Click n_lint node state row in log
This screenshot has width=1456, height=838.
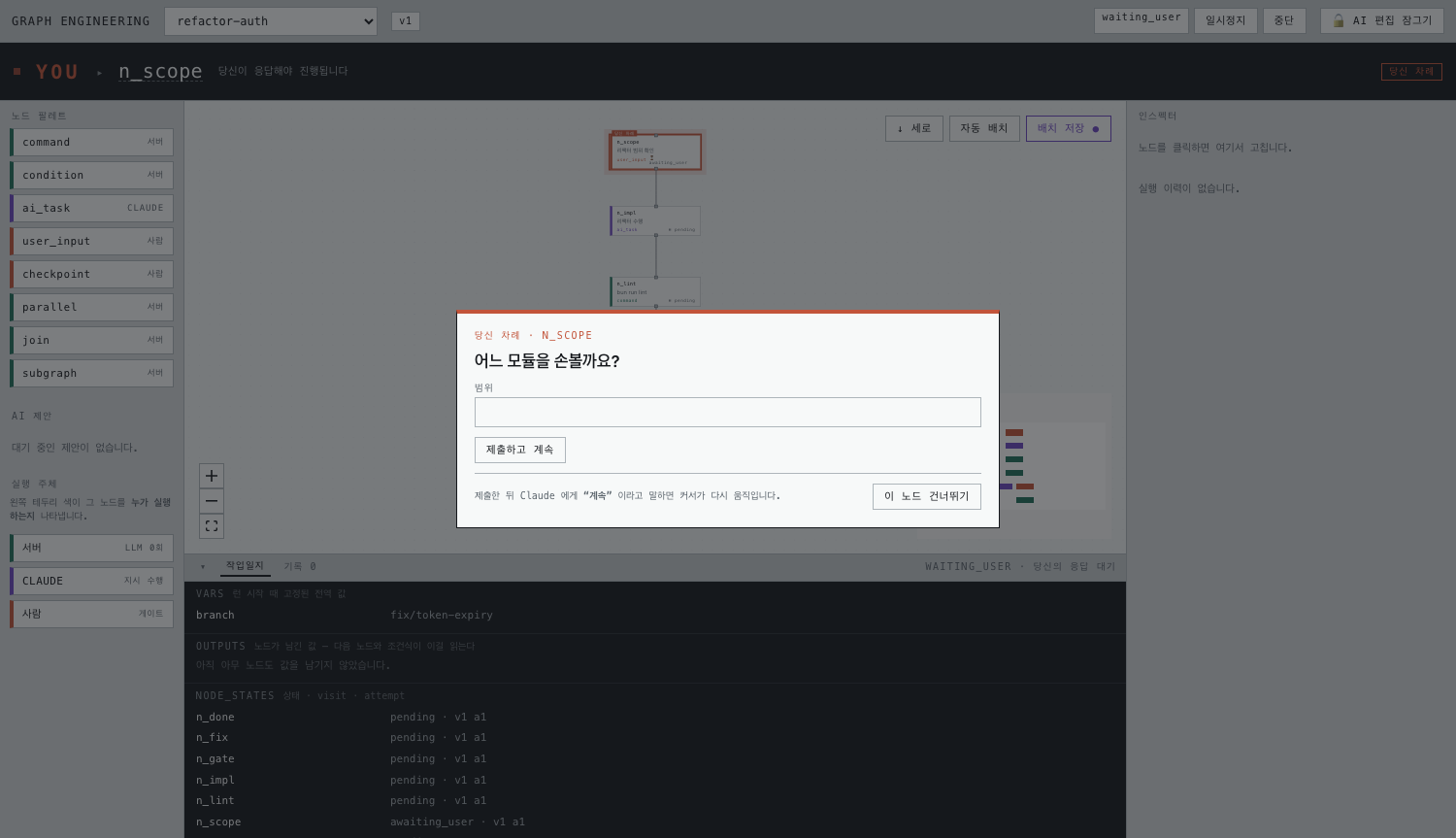pyautogui.click(x=655, y=801)
